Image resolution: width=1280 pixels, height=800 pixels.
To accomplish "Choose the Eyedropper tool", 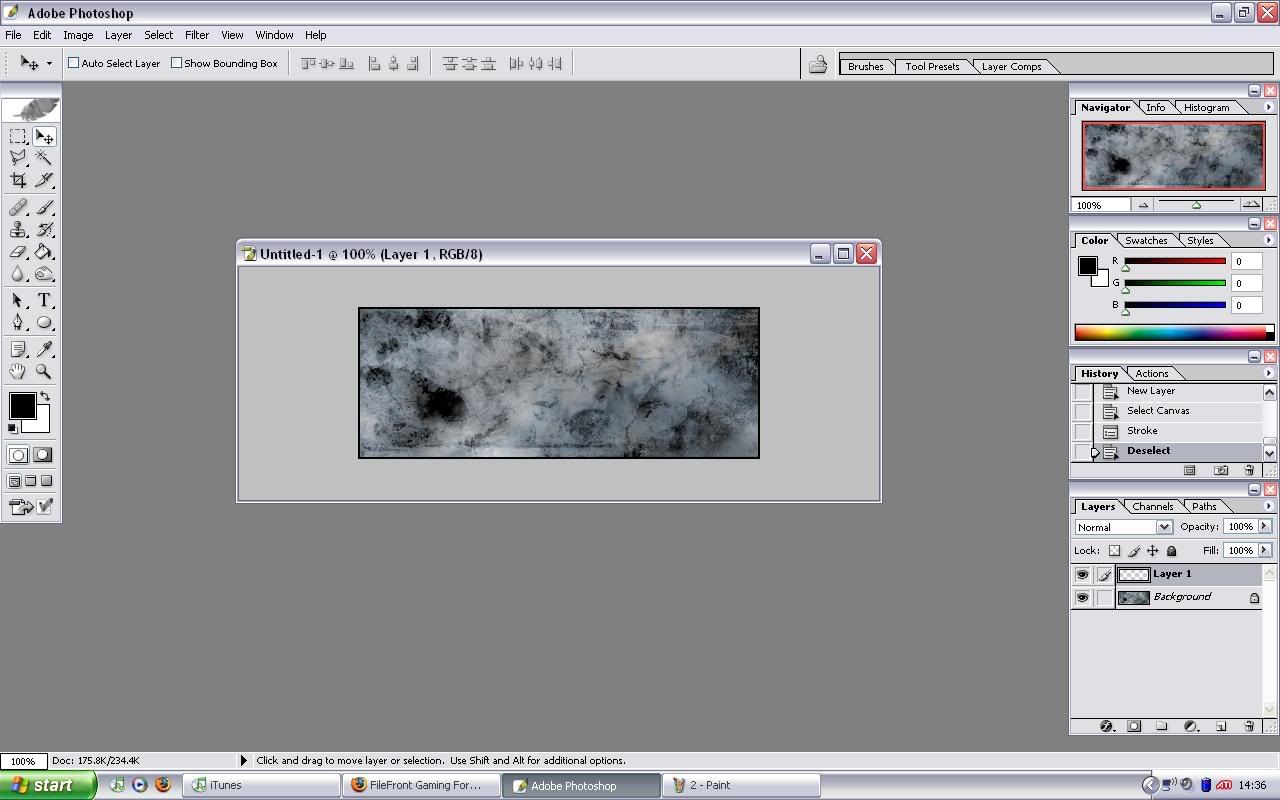I will [x=44, y=349].
